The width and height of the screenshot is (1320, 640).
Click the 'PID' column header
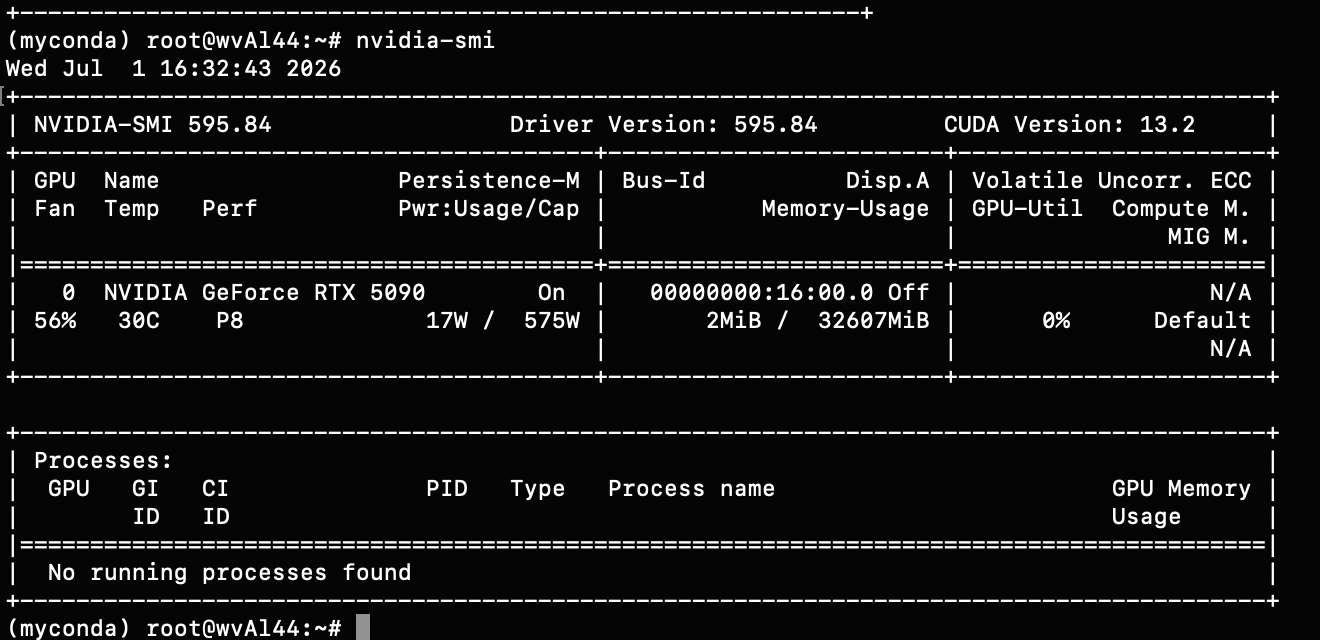pos(447,489)
